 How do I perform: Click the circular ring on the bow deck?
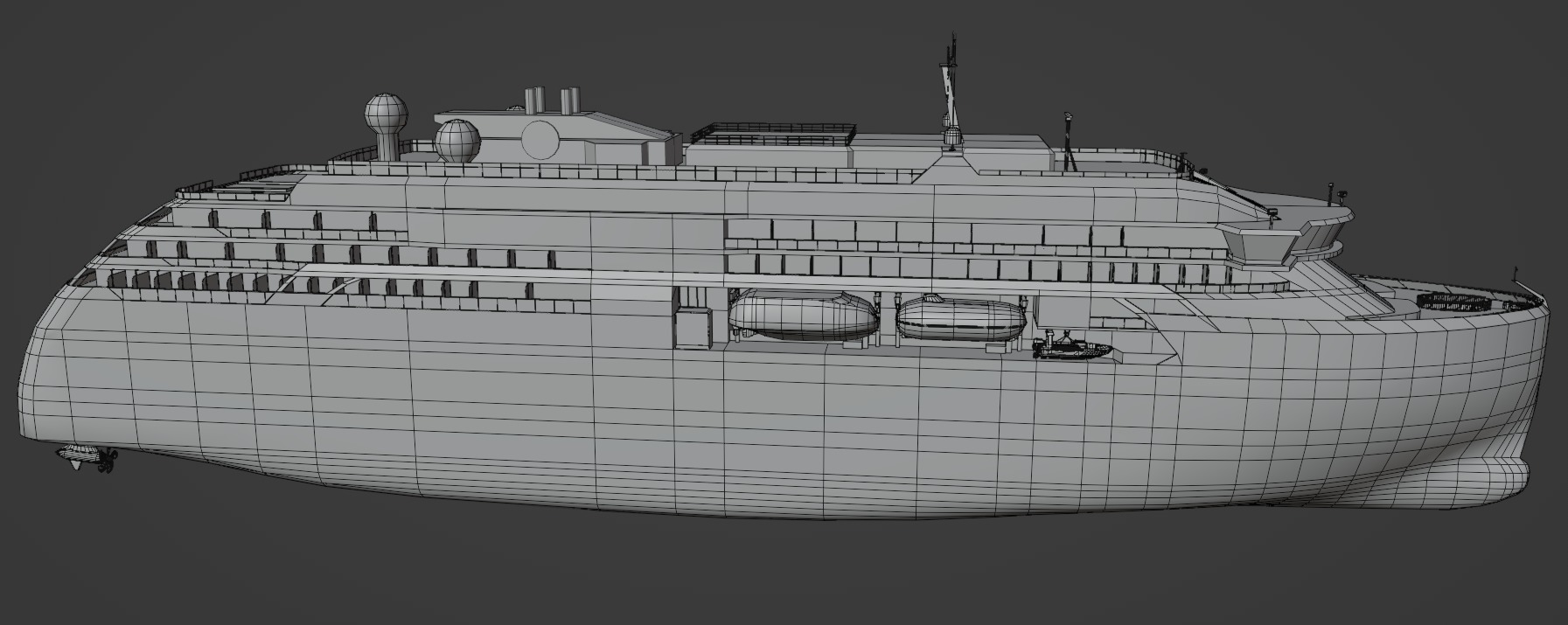coord(1454,302)
